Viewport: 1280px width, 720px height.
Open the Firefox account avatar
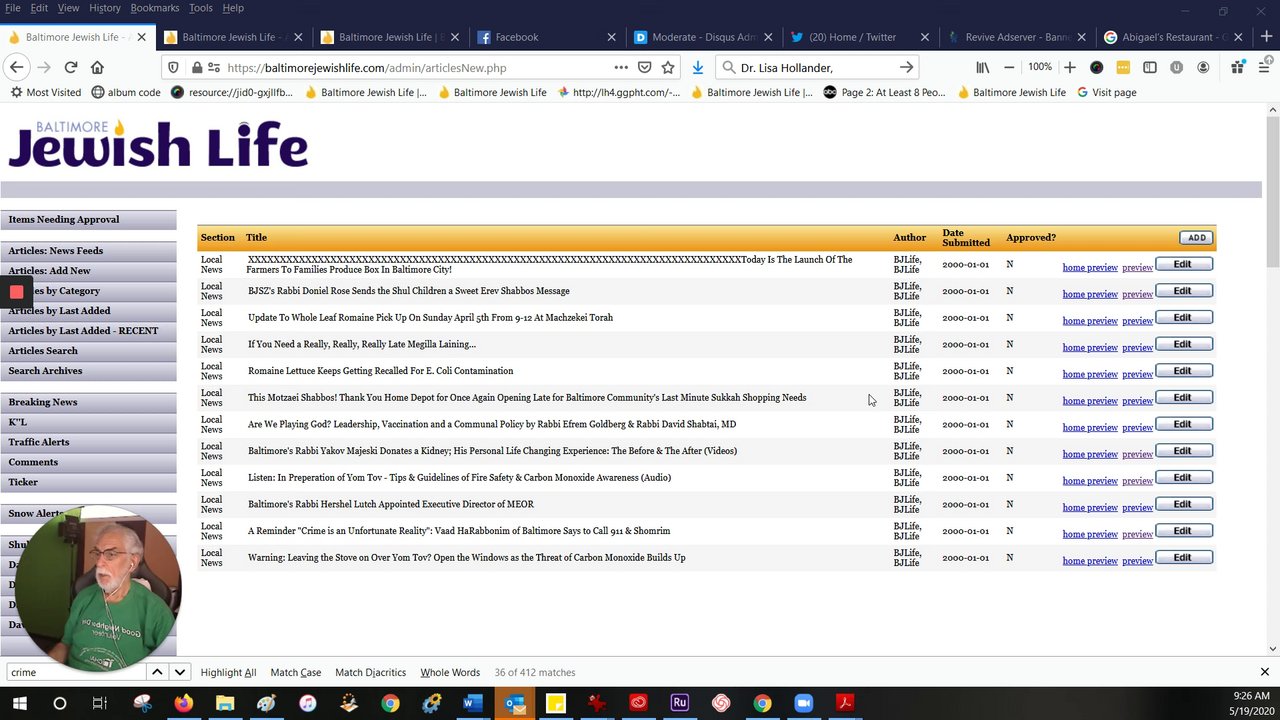click(1203, 67)
